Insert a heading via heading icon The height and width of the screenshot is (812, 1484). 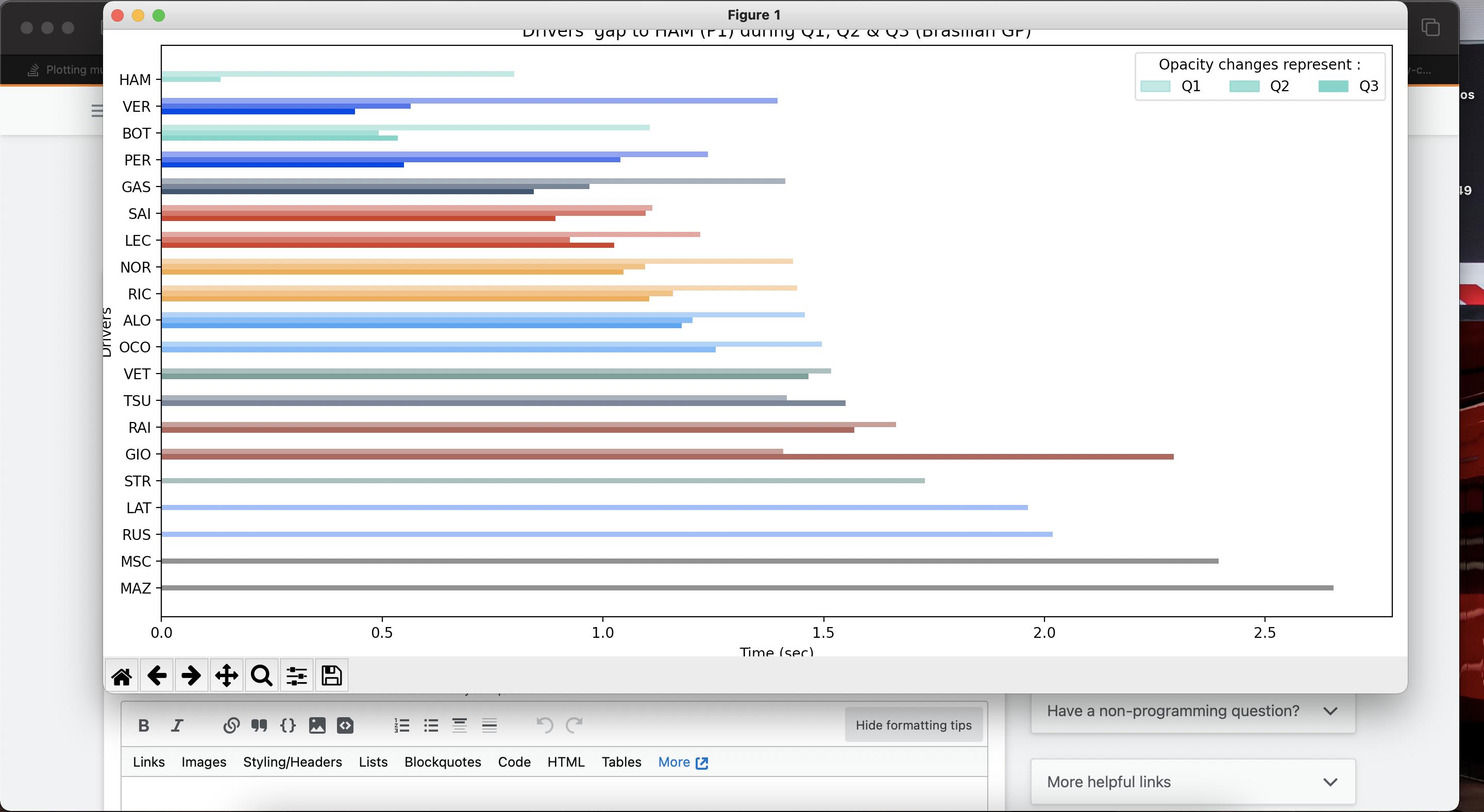point(459,725)
